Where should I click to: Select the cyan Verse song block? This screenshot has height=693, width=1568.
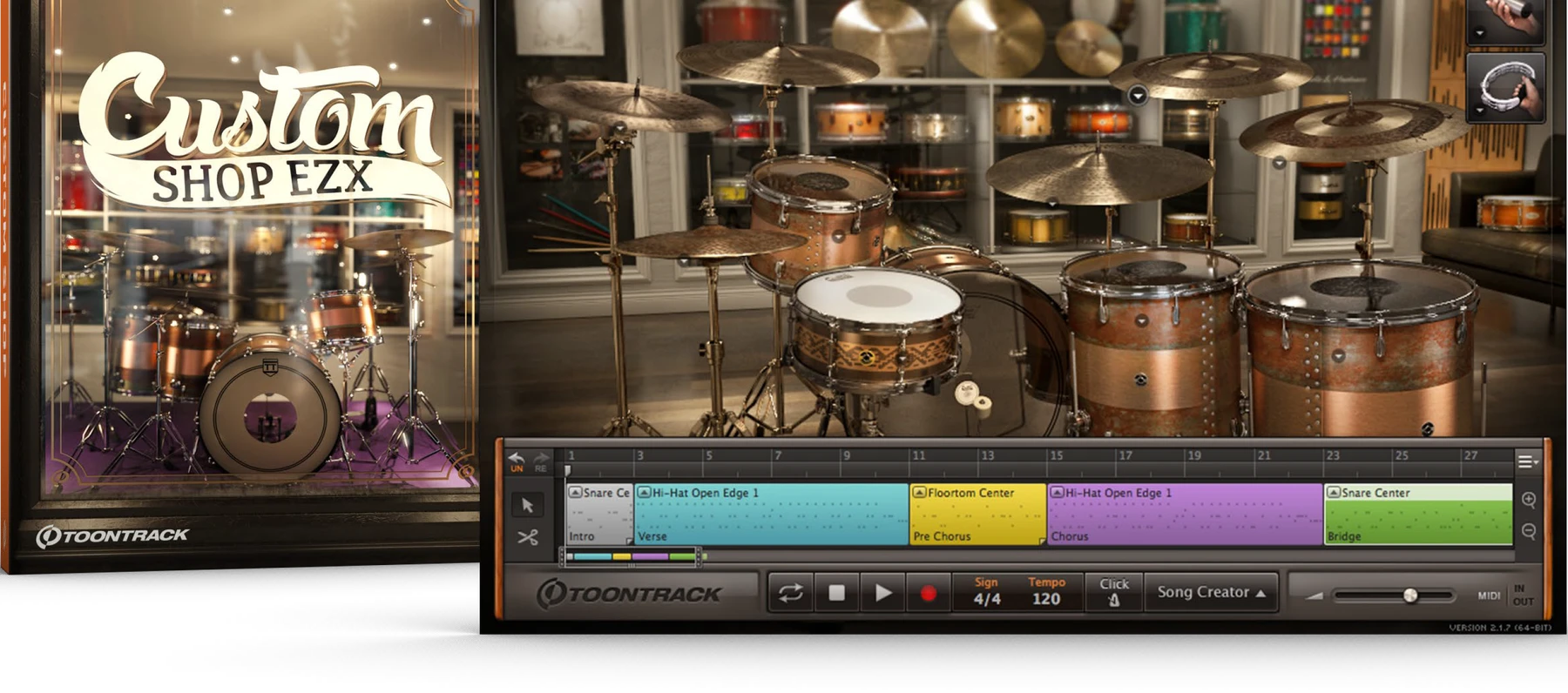click(x=771, y=515)
